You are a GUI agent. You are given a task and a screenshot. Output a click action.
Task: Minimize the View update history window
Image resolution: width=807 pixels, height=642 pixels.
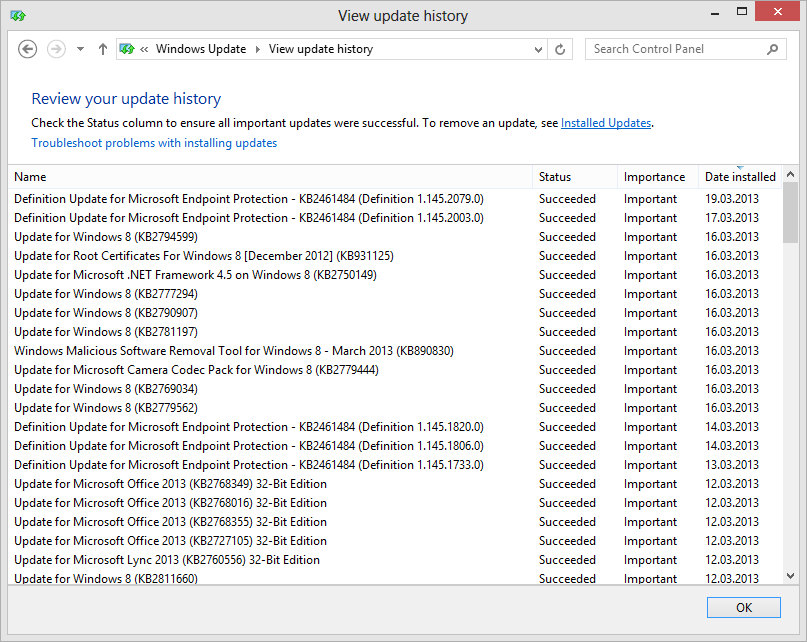715,12
